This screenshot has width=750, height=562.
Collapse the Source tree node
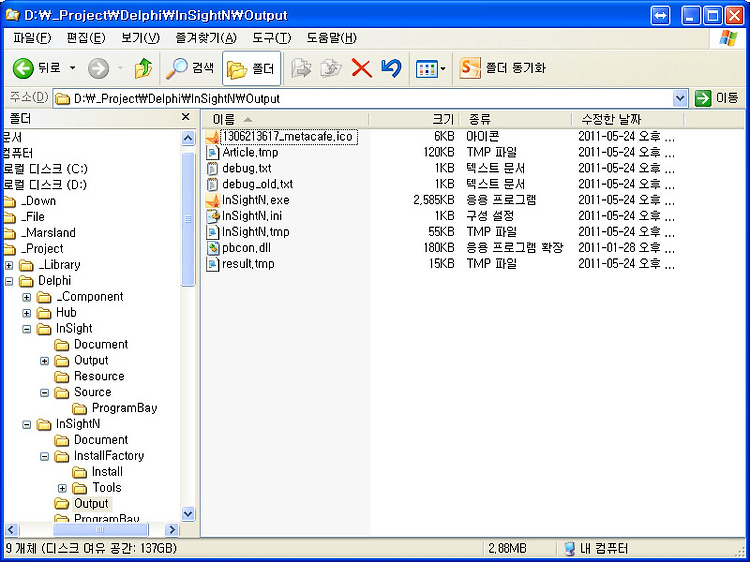pyautogui.click(x=44, y=393)
